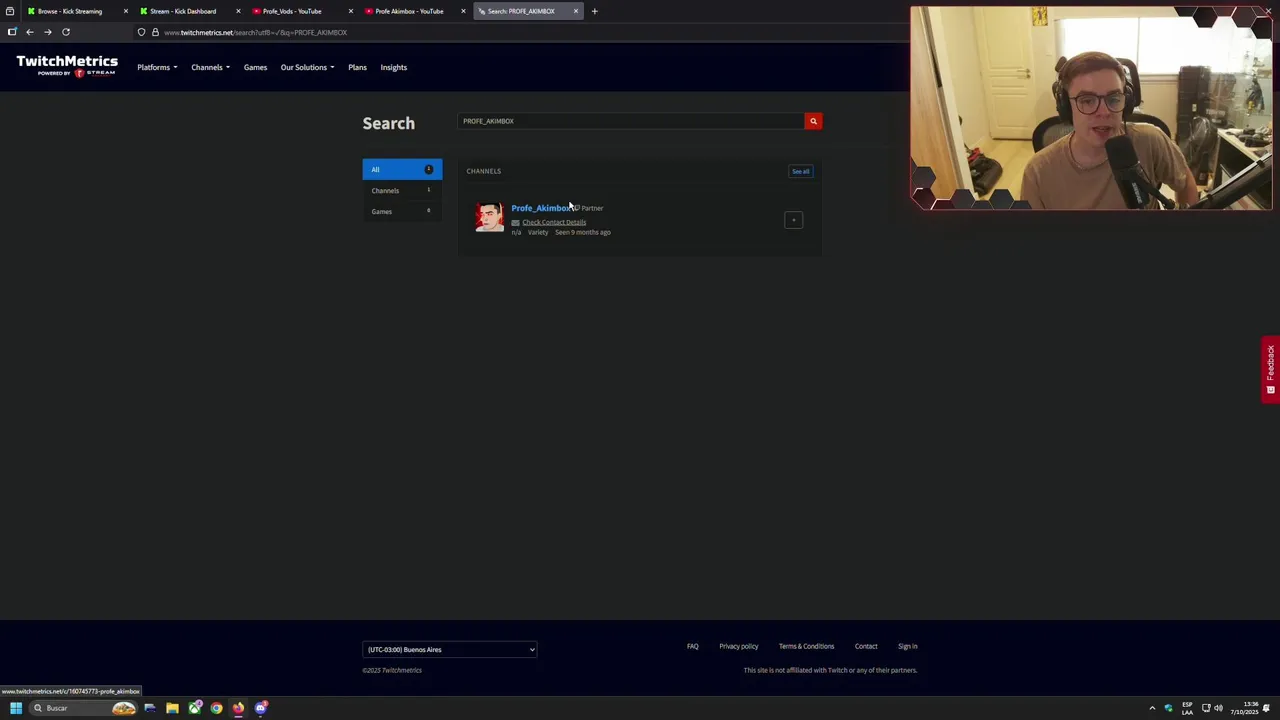
Task: Click the search field containing PROFE_AKIMBOX
Action: [631, 121]
